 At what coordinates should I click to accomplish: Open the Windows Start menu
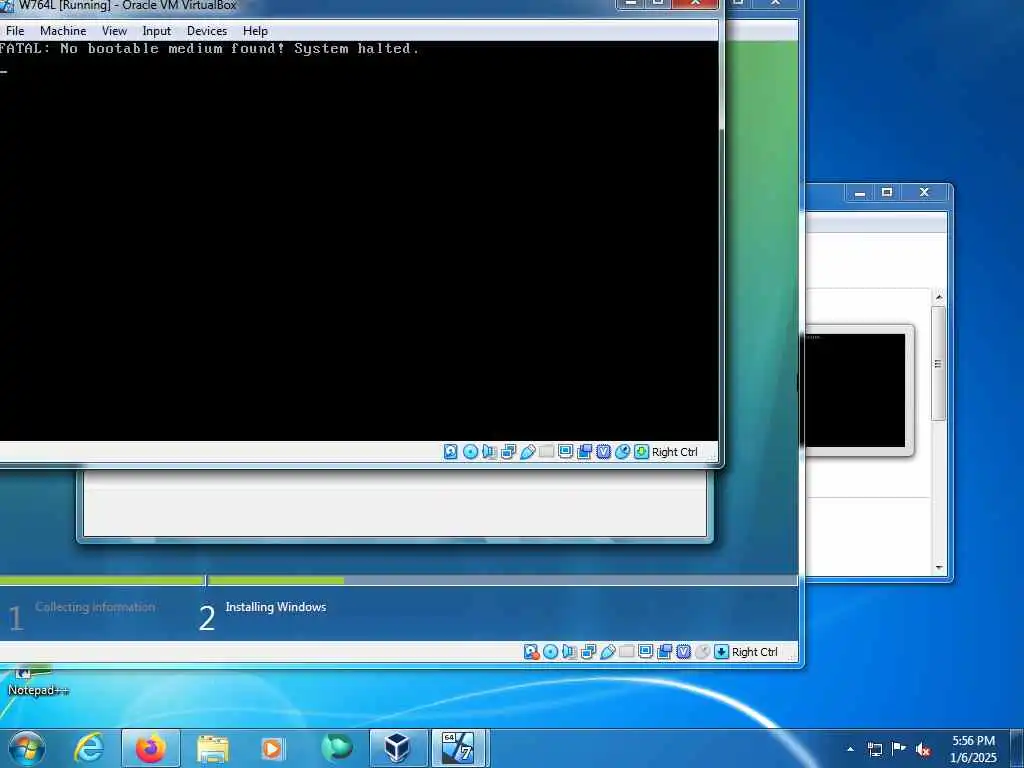(27, 748)
